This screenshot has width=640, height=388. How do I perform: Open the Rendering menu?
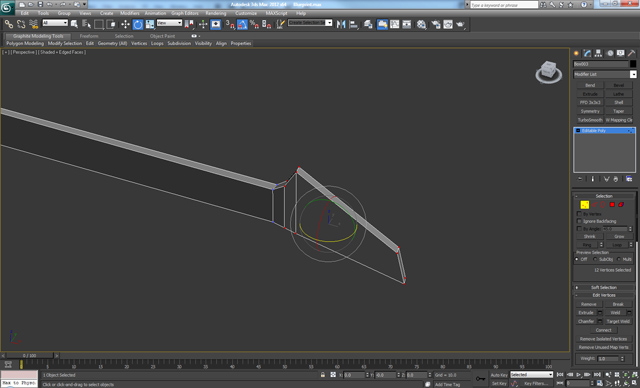click(x=216, y=13)
